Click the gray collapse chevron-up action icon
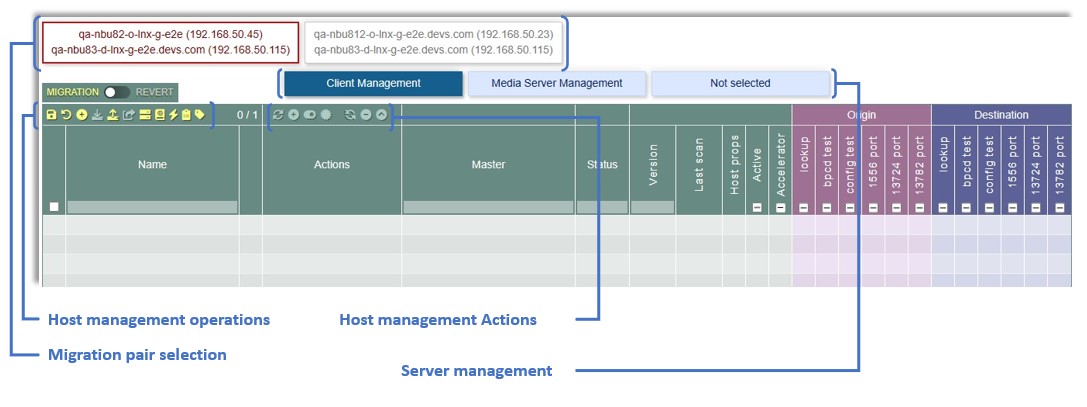 381,115
